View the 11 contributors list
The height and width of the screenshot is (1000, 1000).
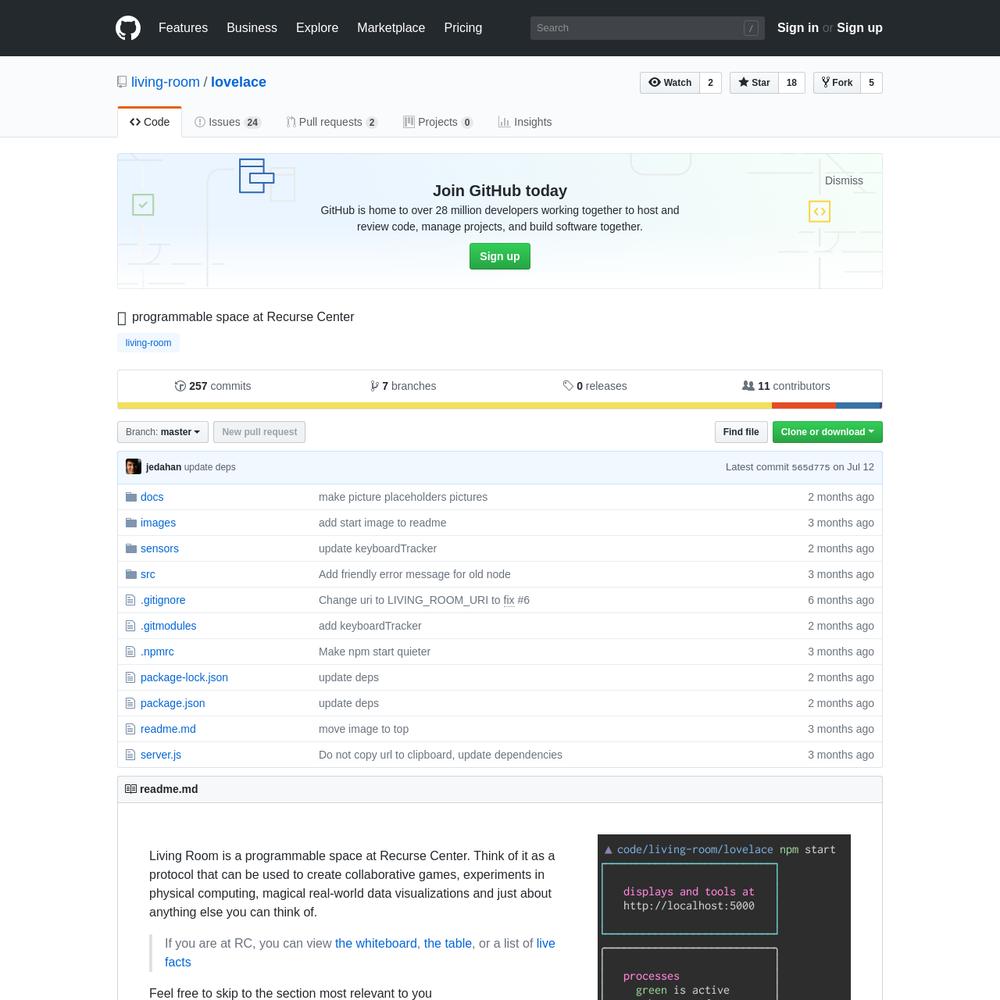[x=786, y=386]
